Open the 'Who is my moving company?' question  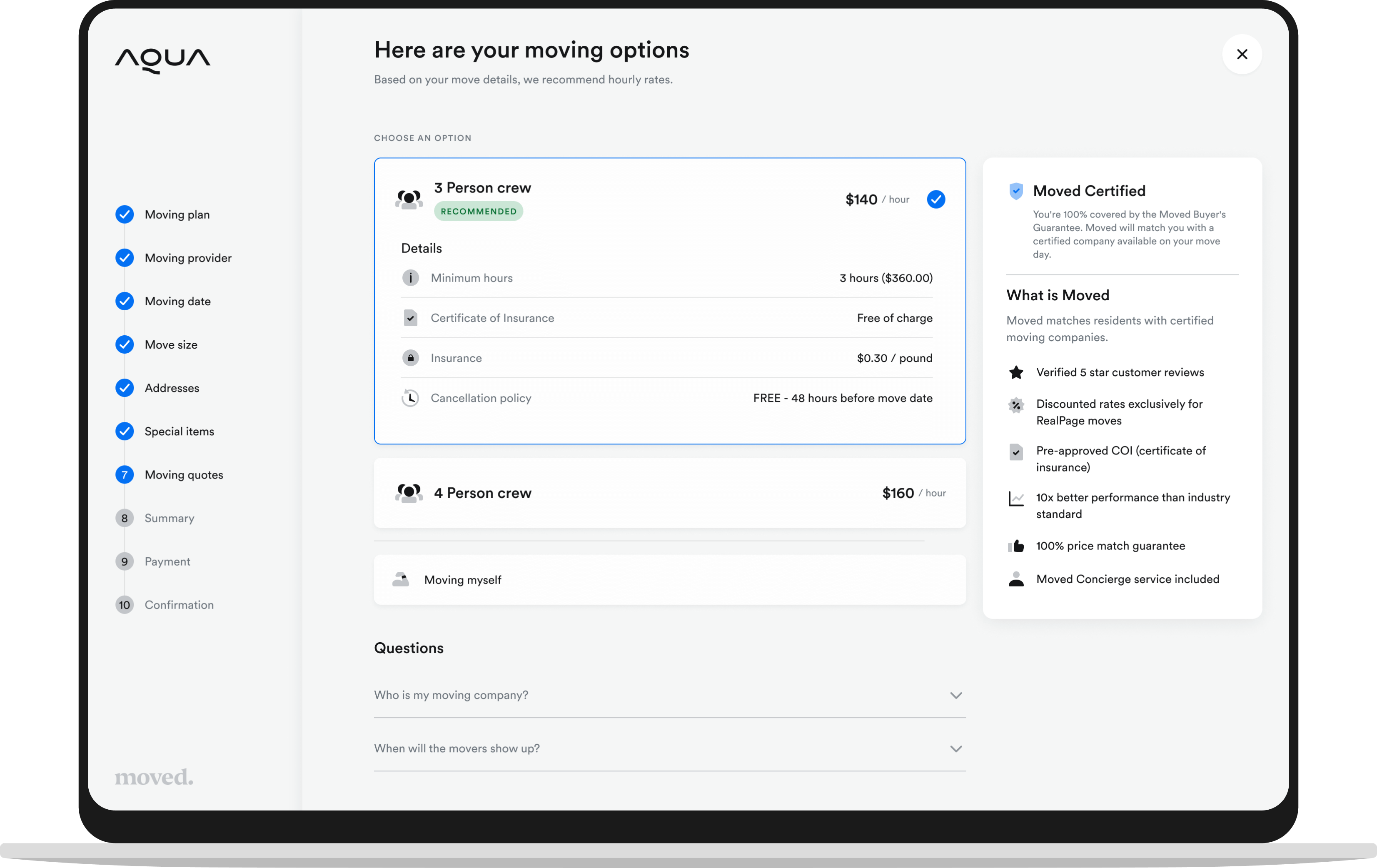tap(670, 695)
